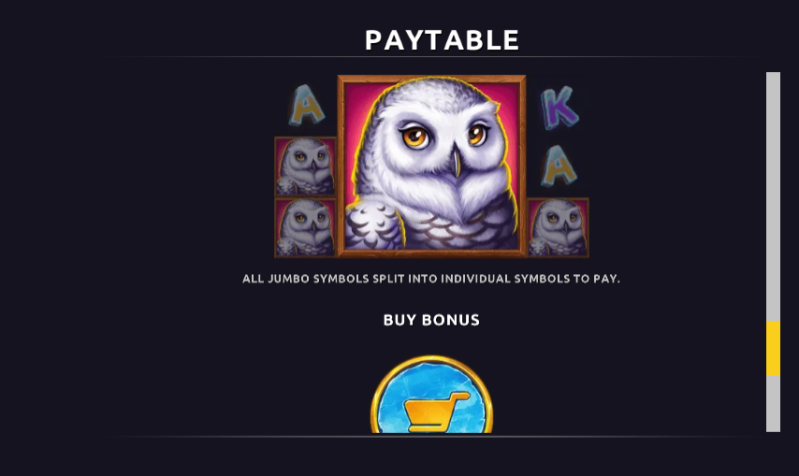
Task: Click the jumbo symbols split description text
Action: (x=431, y=279)
